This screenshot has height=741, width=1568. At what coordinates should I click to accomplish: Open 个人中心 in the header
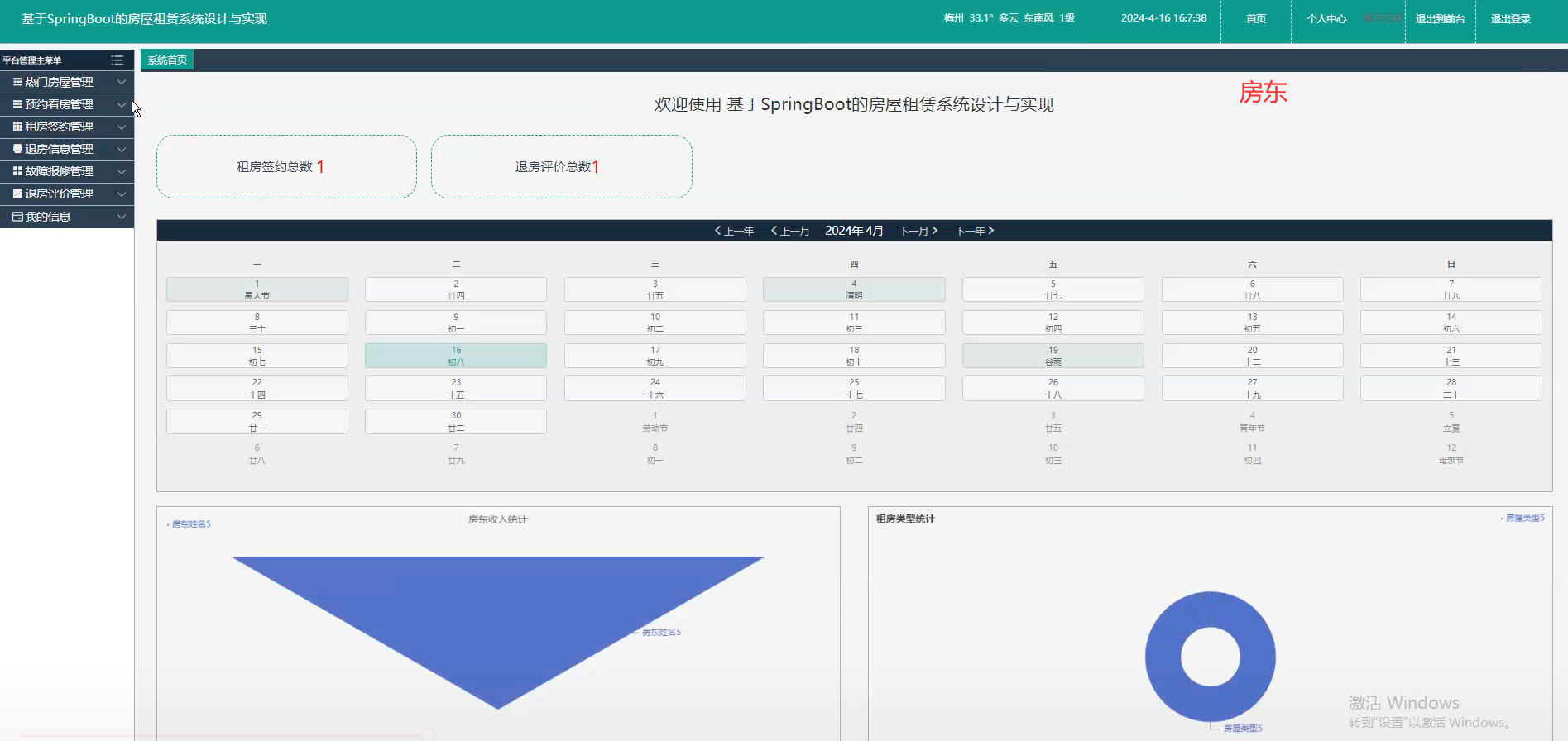click(x=1326, y=18)
